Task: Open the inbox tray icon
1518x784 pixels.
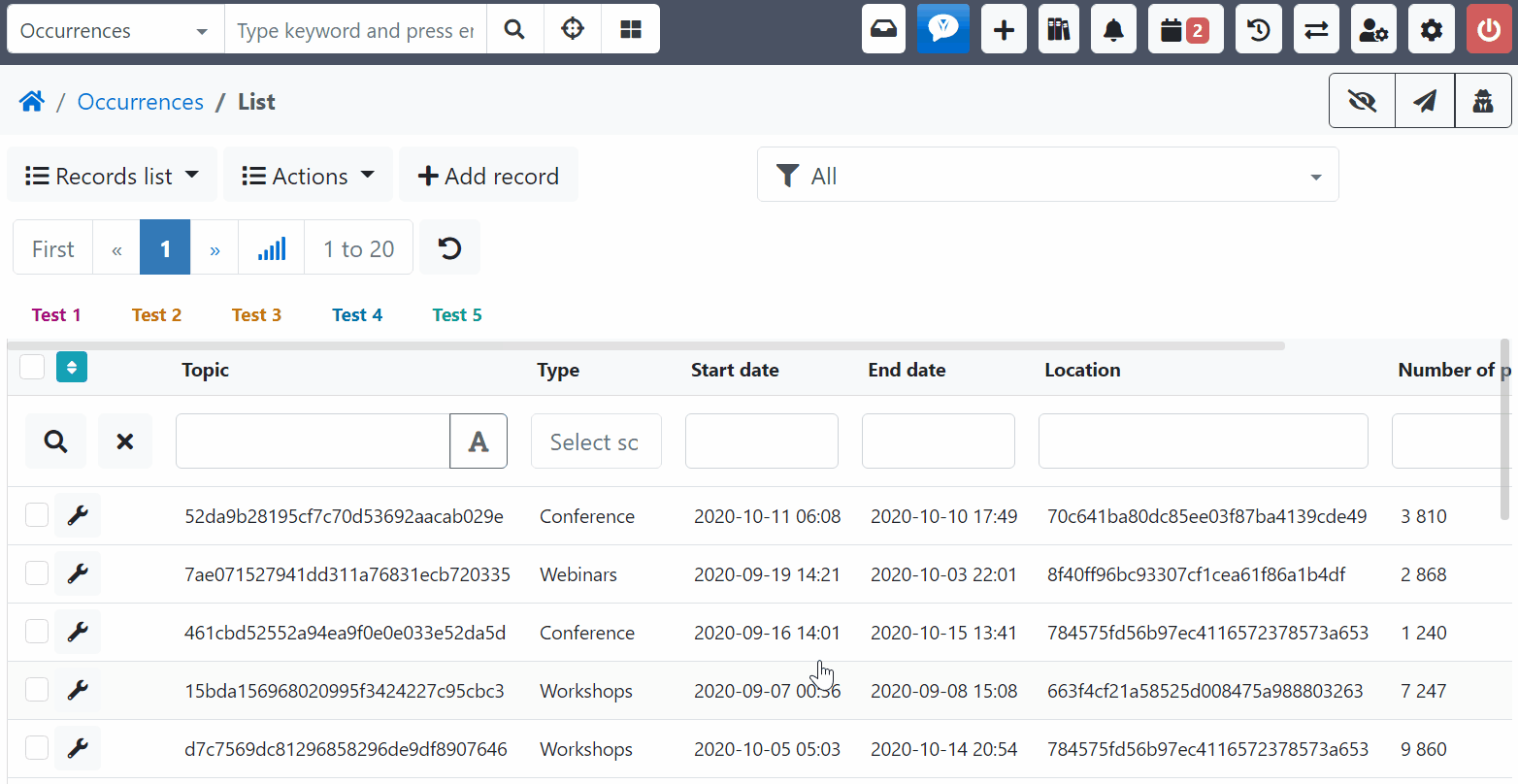Action: point(883,29)
